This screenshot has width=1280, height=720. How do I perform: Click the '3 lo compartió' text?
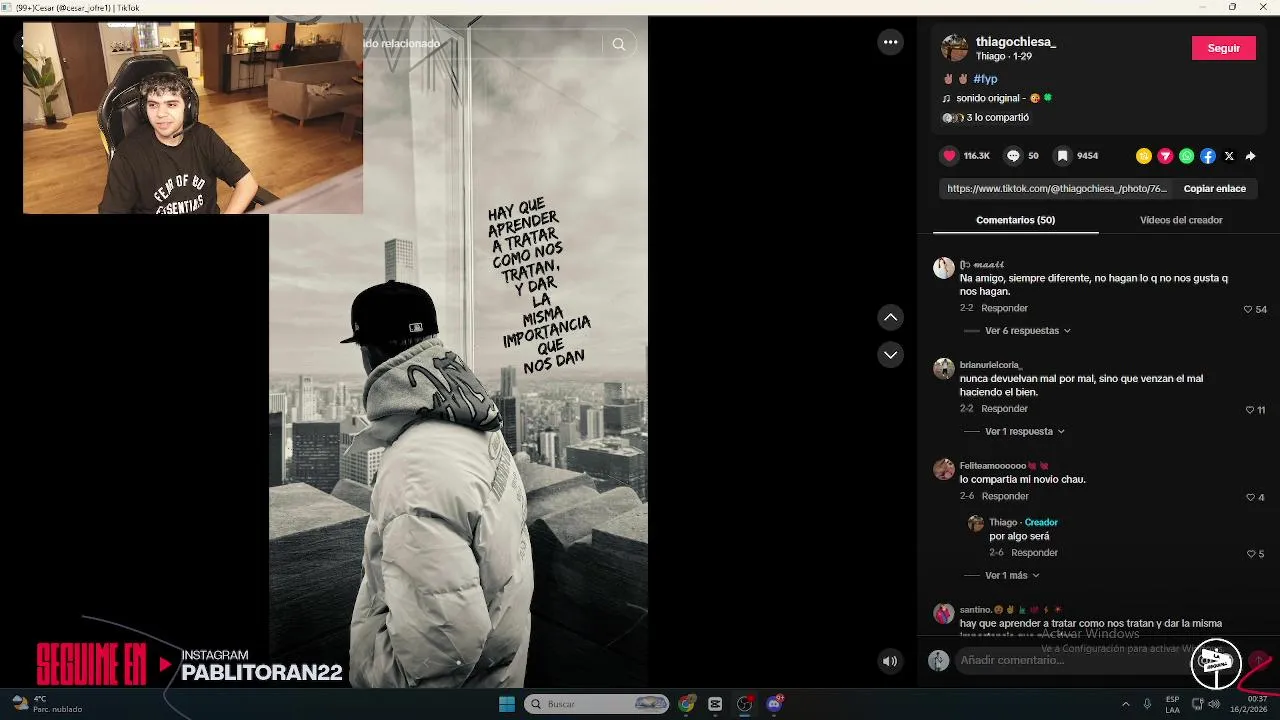click(997, 118)
